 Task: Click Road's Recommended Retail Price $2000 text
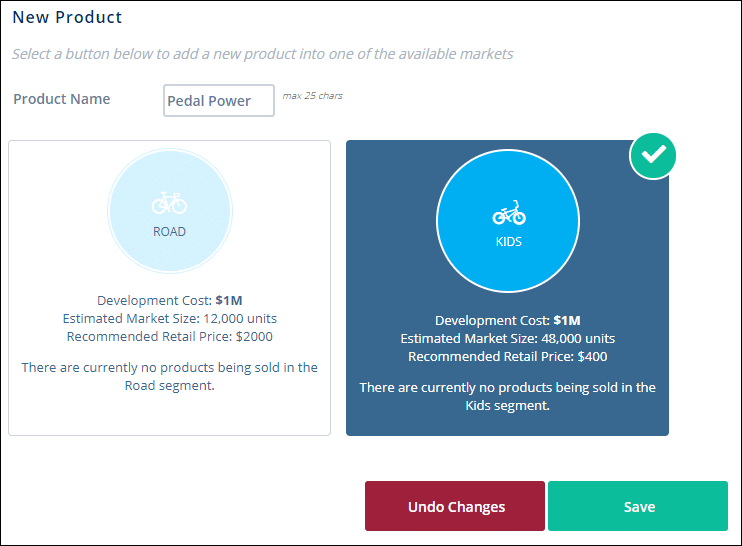[x=169, y=336]
